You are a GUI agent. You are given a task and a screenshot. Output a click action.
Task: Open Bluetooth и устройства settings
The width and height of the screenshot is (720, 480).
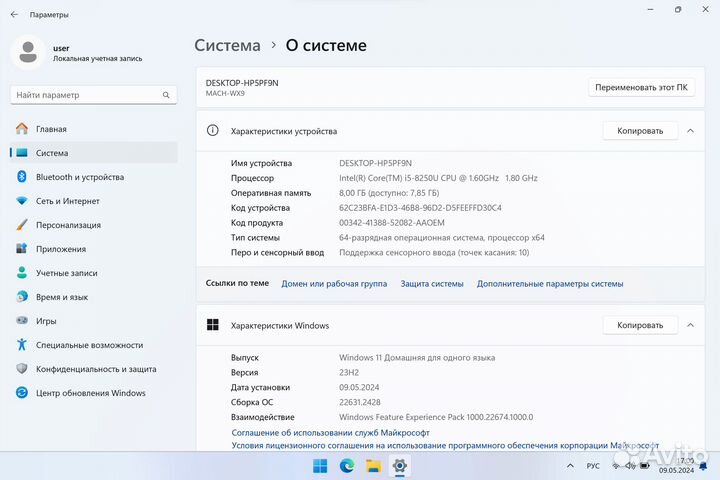tap(93, 177)
